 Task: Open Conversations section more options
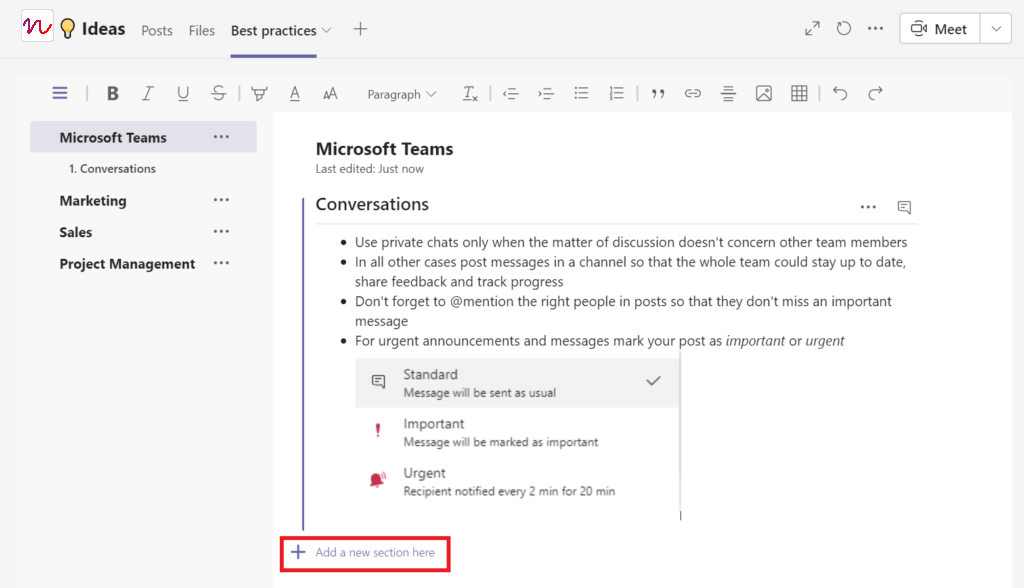tap(868, 207)
